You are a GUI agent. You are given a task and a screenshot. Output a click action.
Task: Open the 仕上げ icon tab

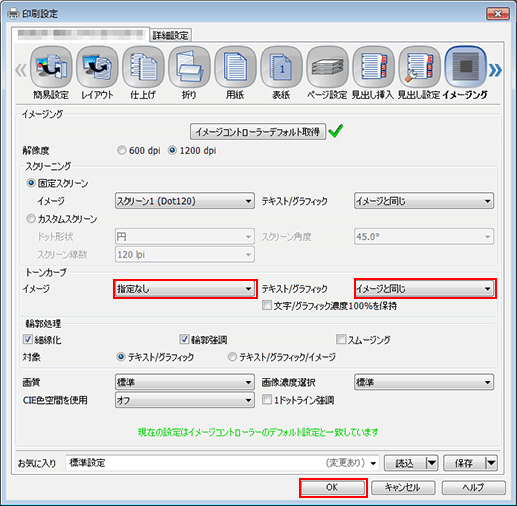[143, 73]
